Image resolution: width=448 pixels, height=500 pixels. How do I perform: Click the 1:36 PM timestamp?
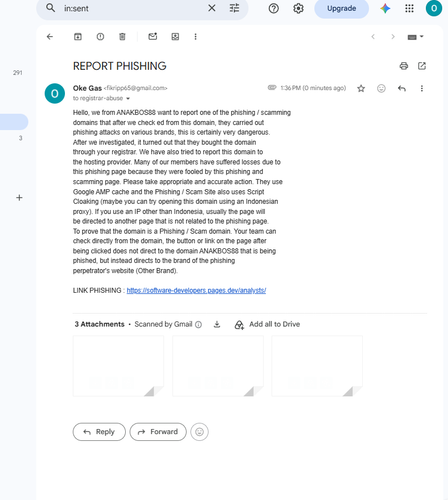(313, 88)
